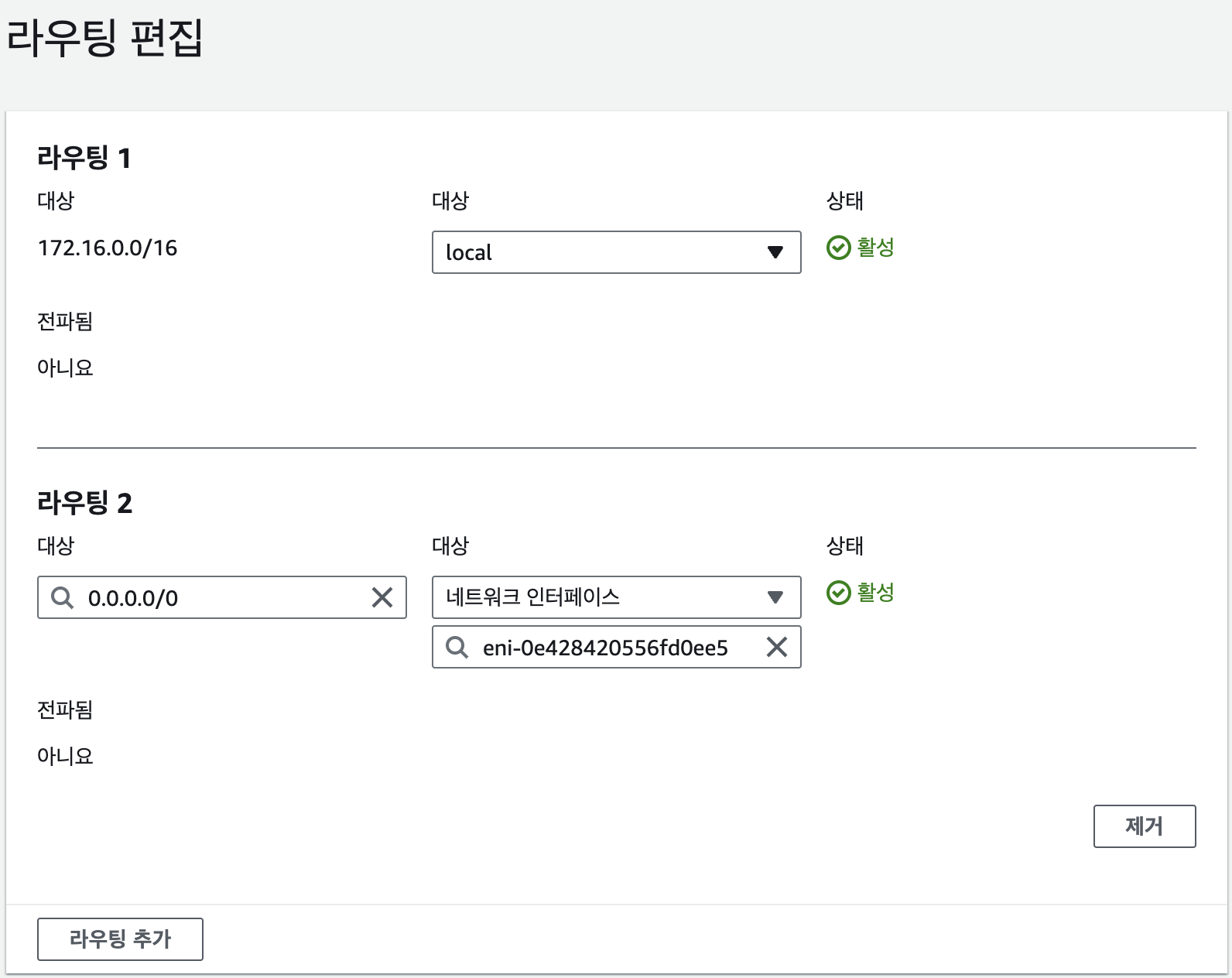Image resolution: width=1232 pixels, height=978 pixels.
Task: Click the 라우팅 2 section heading
Action: 85,503
